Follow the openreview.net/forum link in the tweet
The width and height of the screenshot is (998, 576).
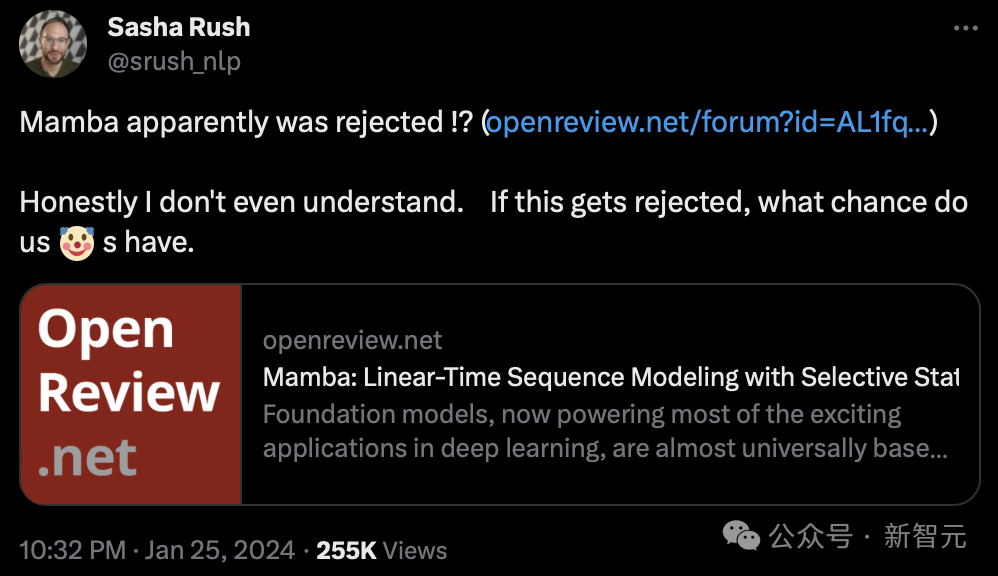point(707,123)
